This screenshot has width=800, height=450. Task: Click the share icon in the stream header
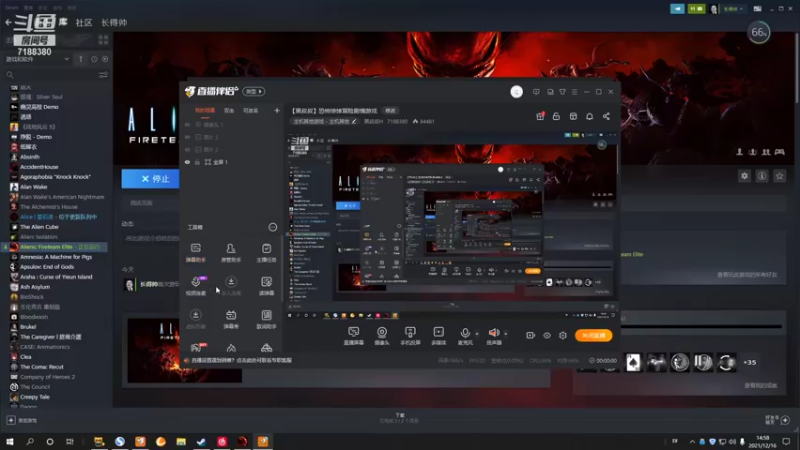[606, 116]
